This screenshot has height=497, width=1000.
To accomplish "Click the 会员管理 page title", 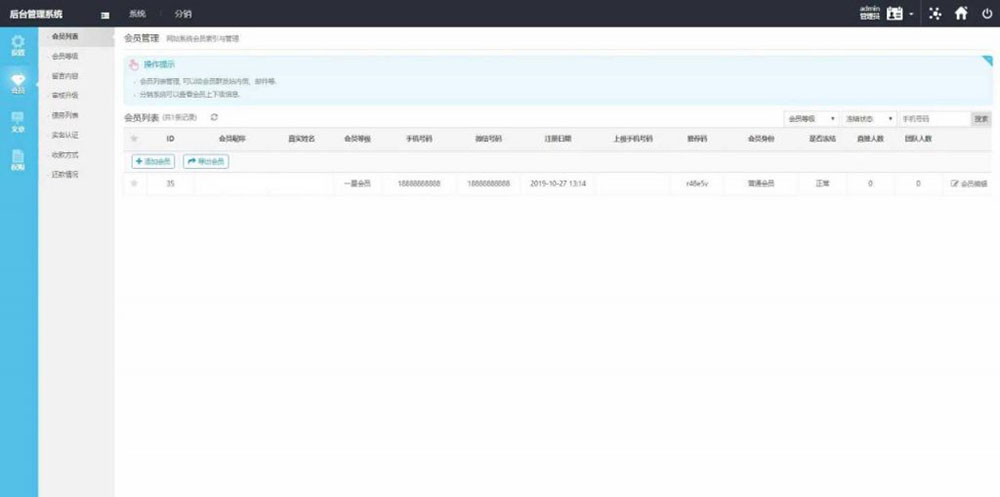I will (x=141, y=38).
